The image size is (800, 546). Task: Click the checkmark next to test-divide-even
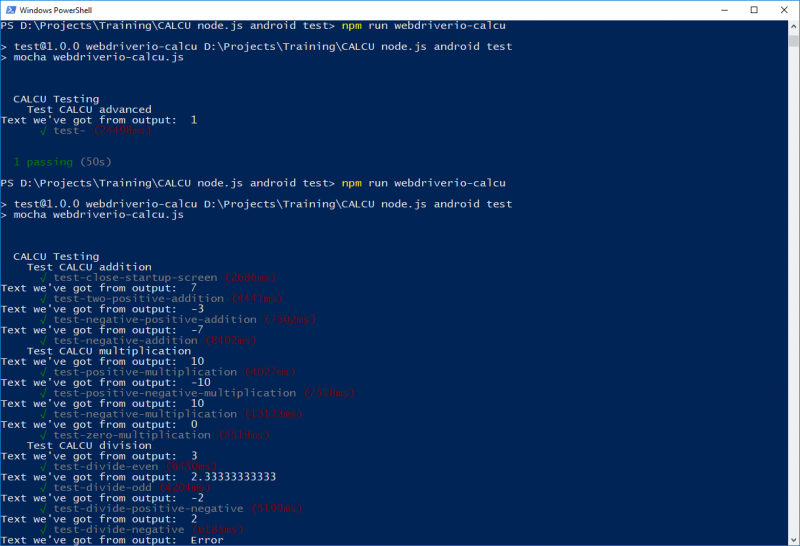(x=44, y=466)
